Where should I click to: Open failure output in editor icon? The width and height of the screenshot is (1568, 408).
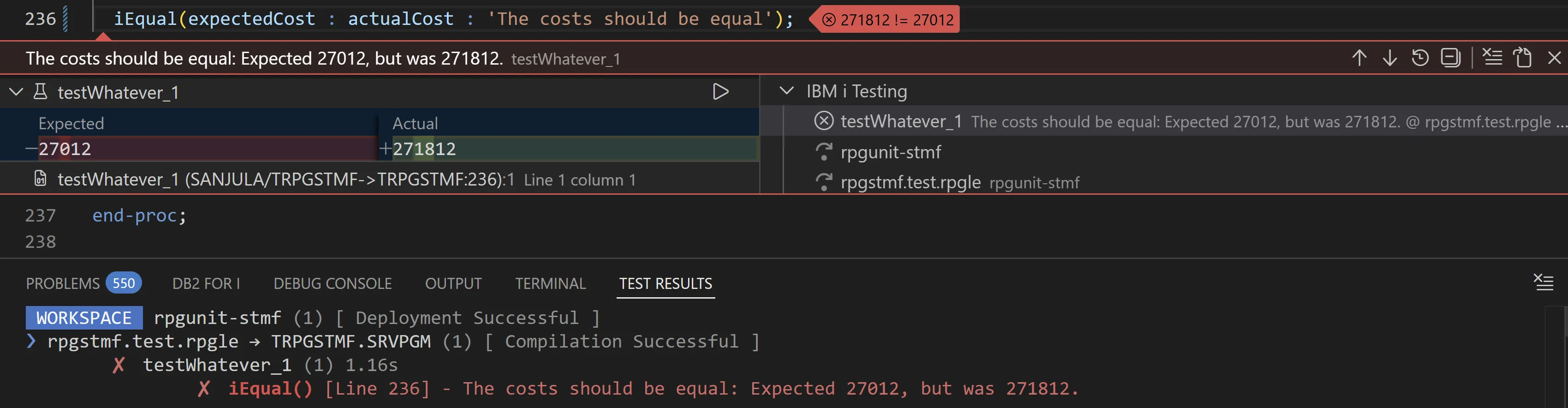(1523, 58)
